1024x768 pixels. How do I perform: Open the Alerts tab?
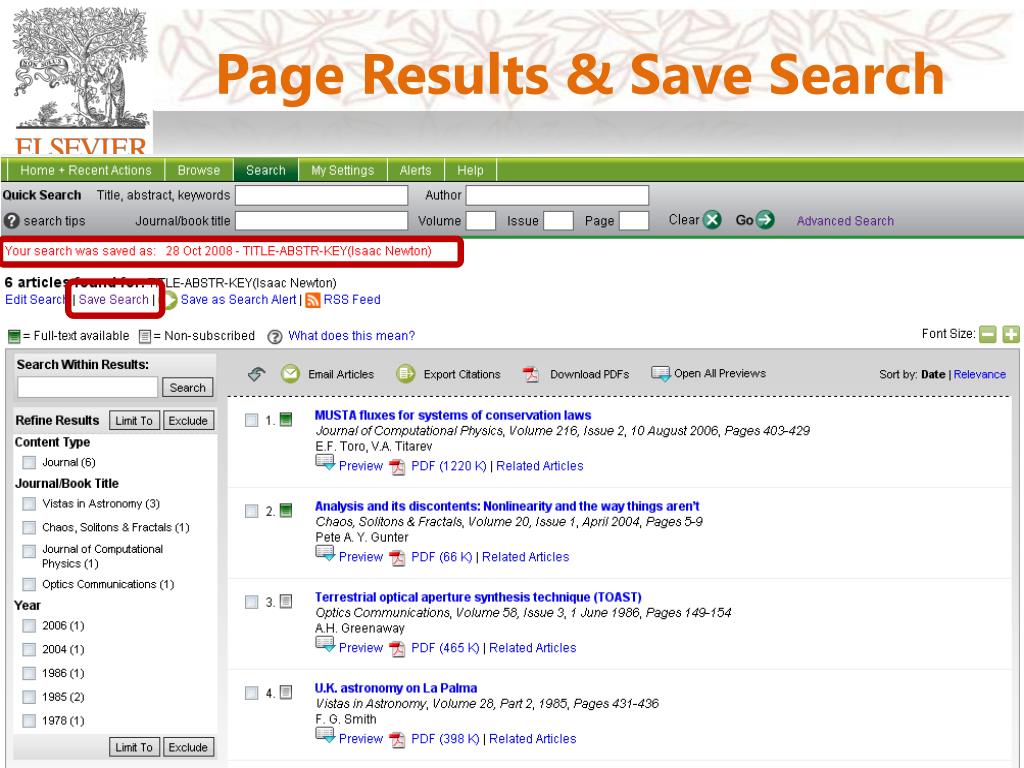(415, 170)
